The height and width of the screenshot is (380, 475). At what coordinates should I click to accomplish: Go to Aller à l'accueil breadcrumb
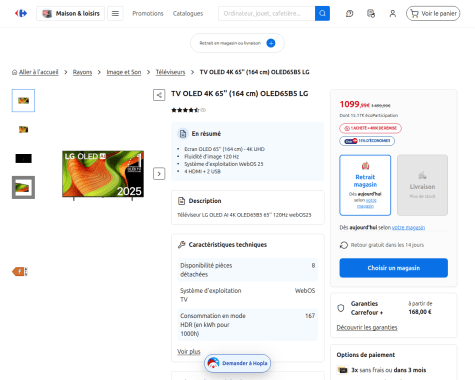[38, 72]
